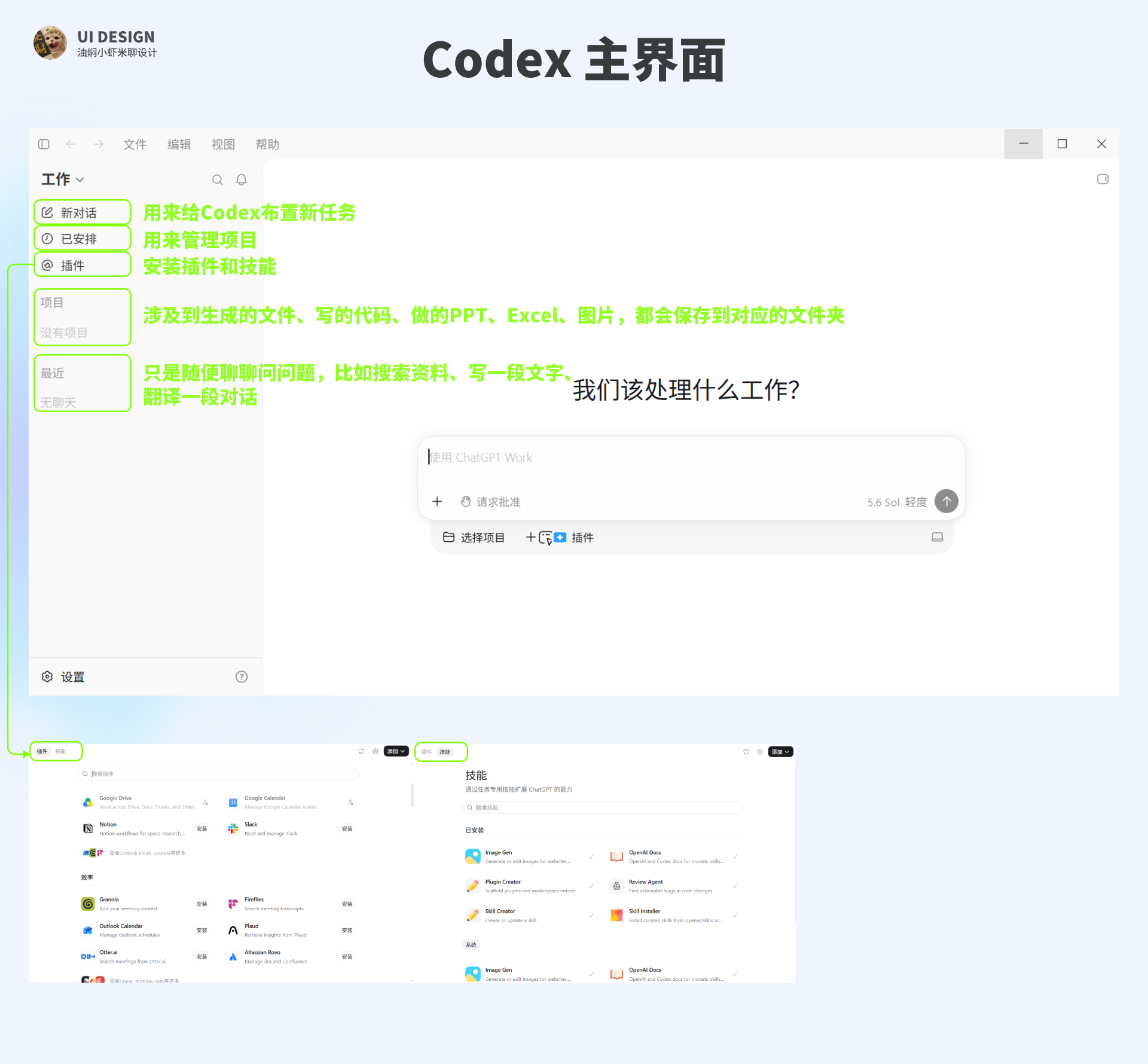Toggle Skill Installer checkmark
Image resolution: width=1148 pixels, height=1064 pixels.
click(734, 915)
